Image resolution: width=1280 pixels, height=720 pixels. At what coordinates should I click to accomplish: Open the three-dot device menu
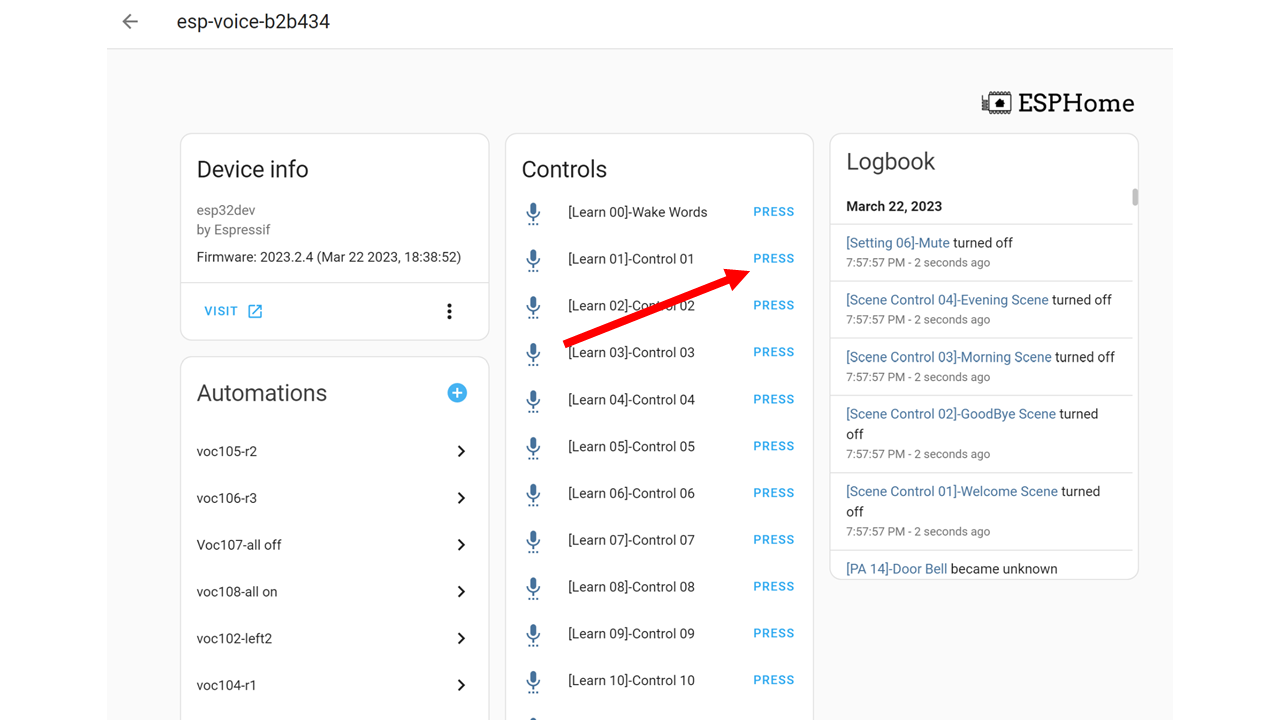click(x=449, y=311)
